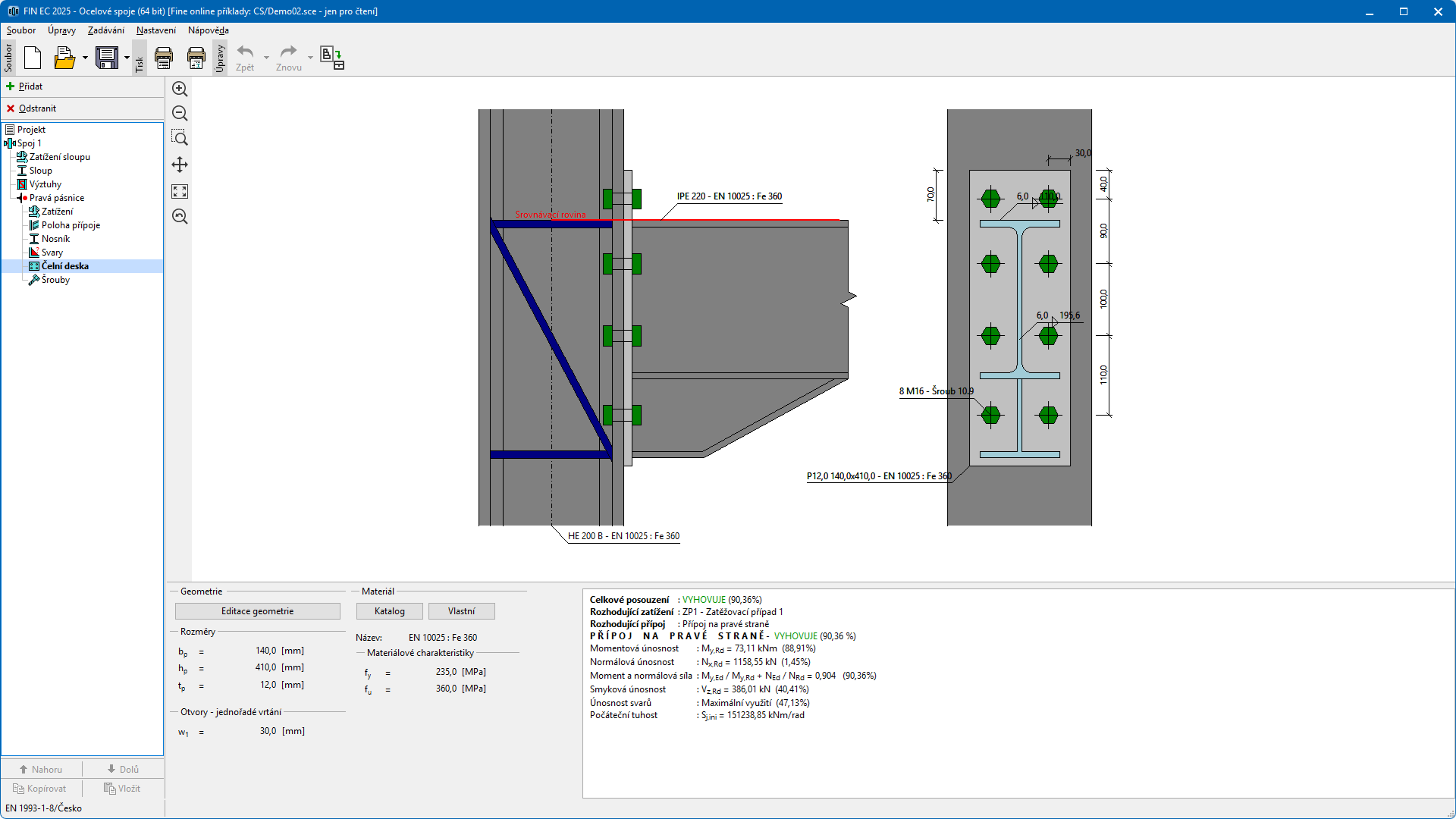Click the fit drawing to view icon

click(180, 191)
